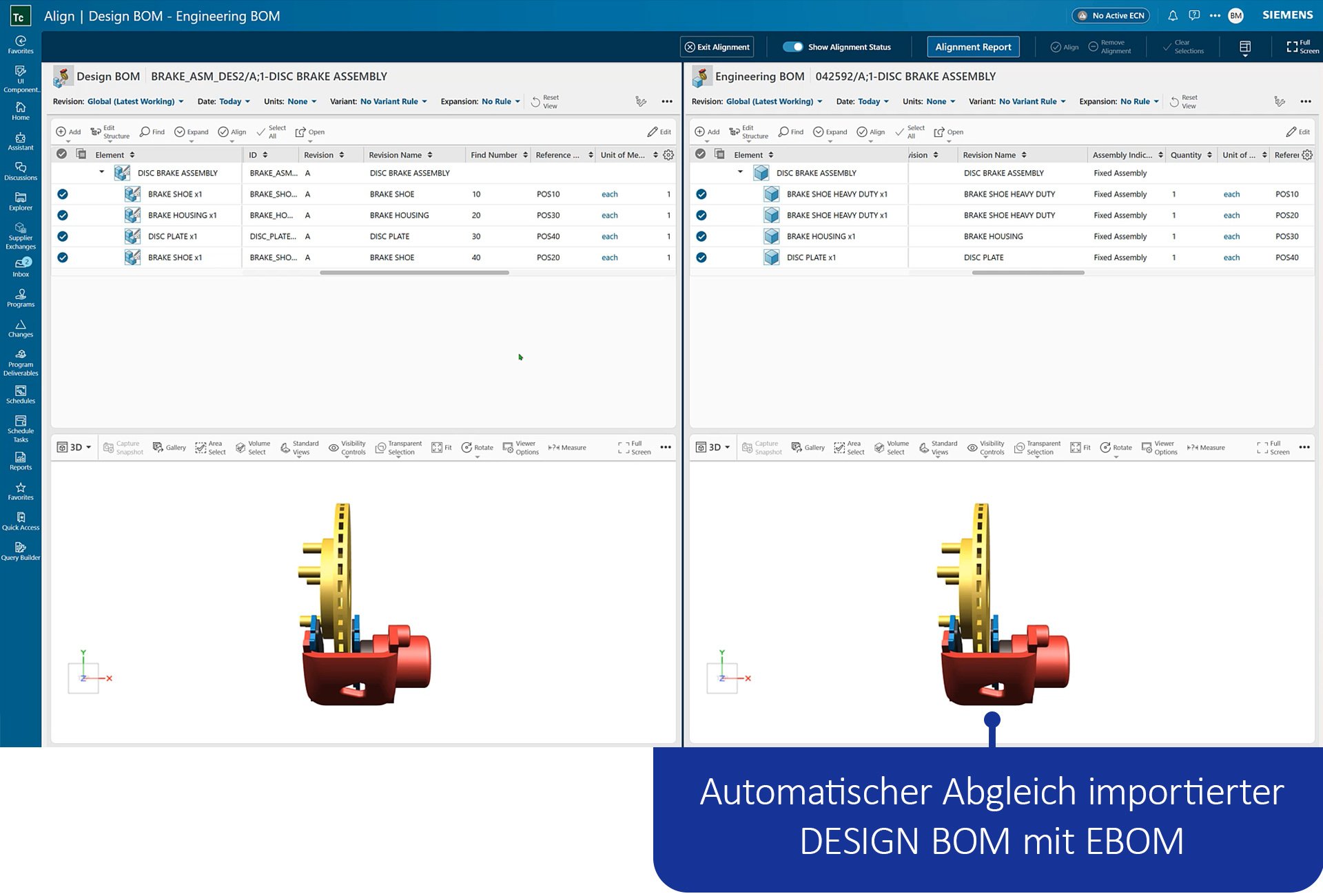
Task: Open the notifications bell in the top bar
Action: point(1173,15)
